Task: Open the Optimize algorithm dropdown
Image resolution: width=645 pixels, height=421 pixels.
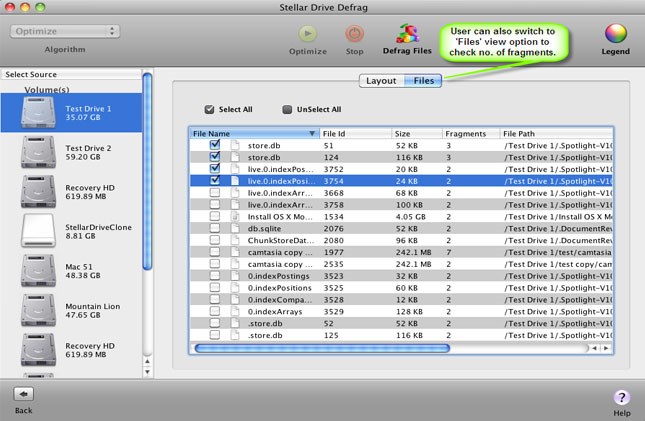Action: [65, 31]
